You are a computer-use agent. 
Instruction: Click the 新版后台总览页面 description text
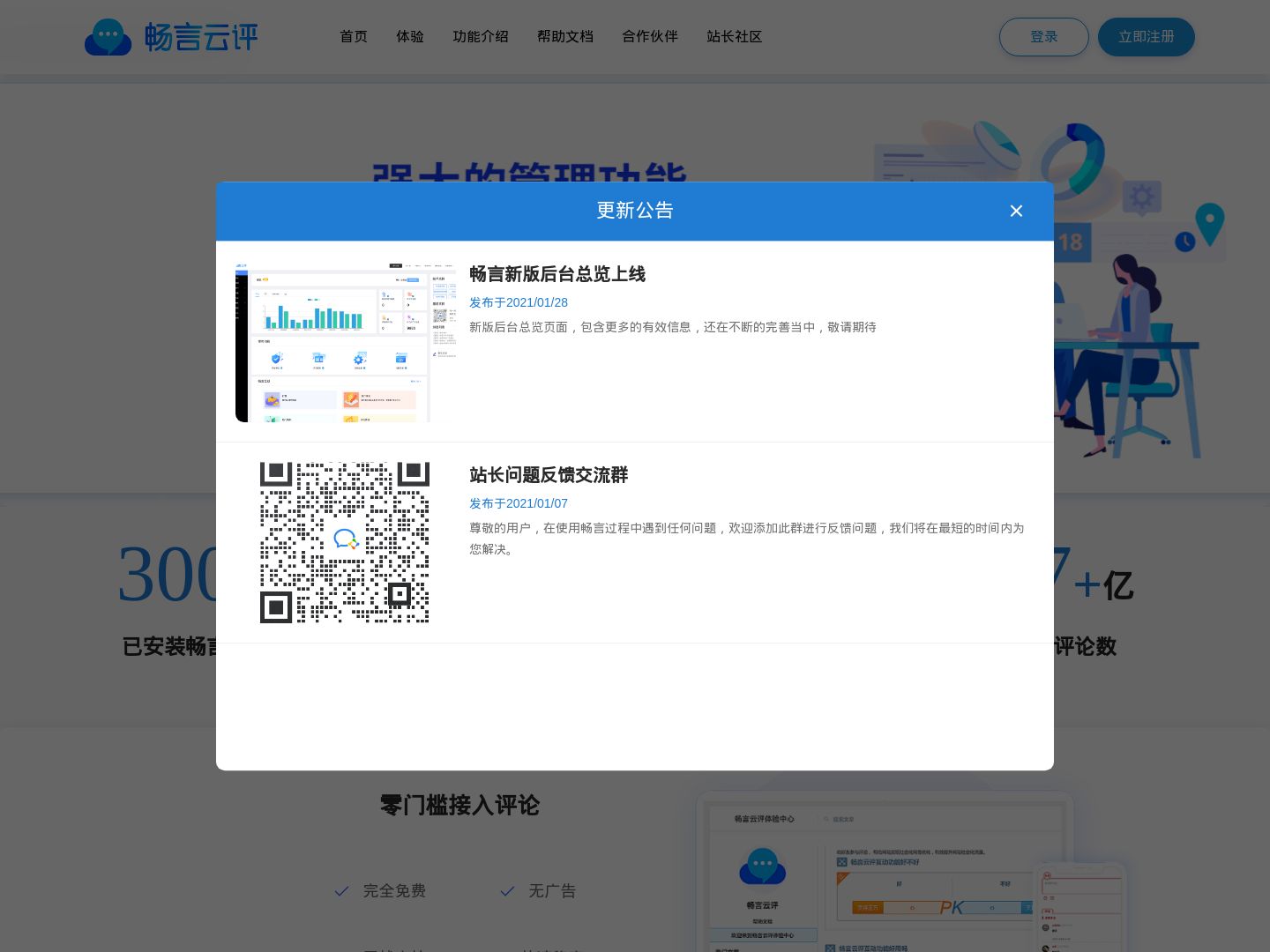(673, 327)
